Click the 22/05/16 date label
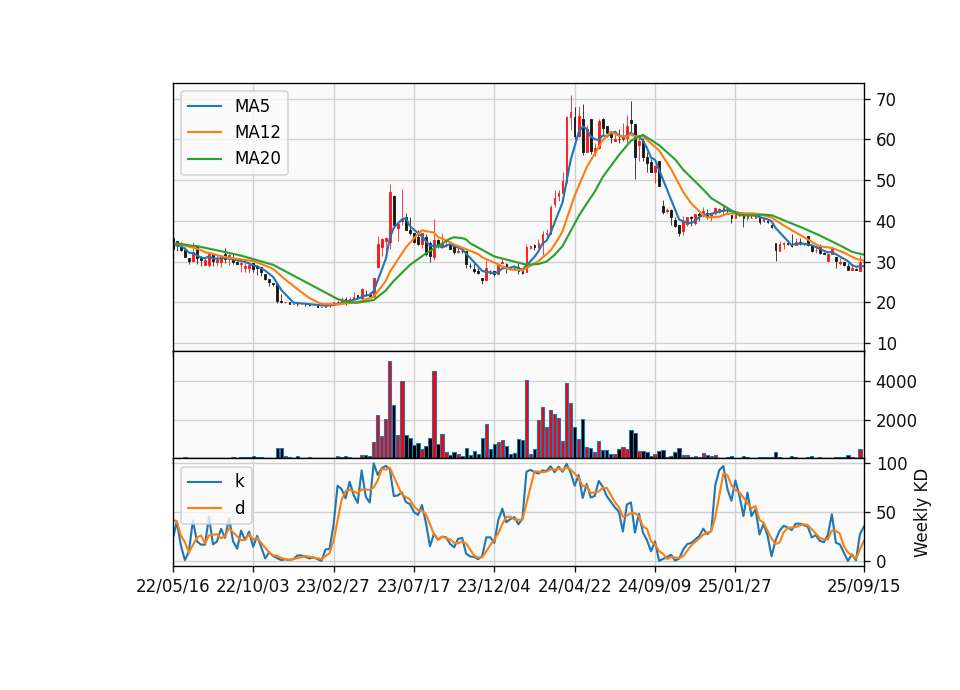This screenshot has width=960, height=690. pos(173,586)
